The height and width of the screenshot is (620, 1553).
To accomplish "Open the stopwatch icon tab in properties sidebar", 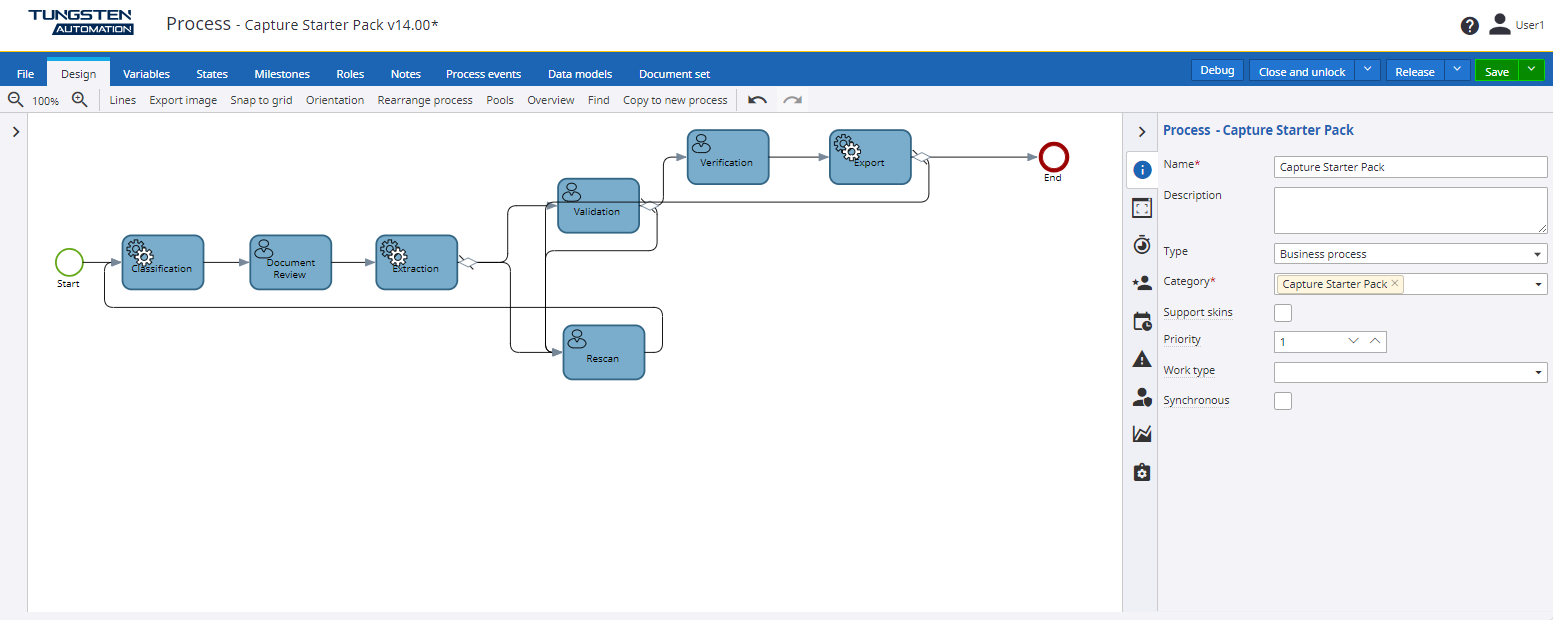I will coord(1142,245).
